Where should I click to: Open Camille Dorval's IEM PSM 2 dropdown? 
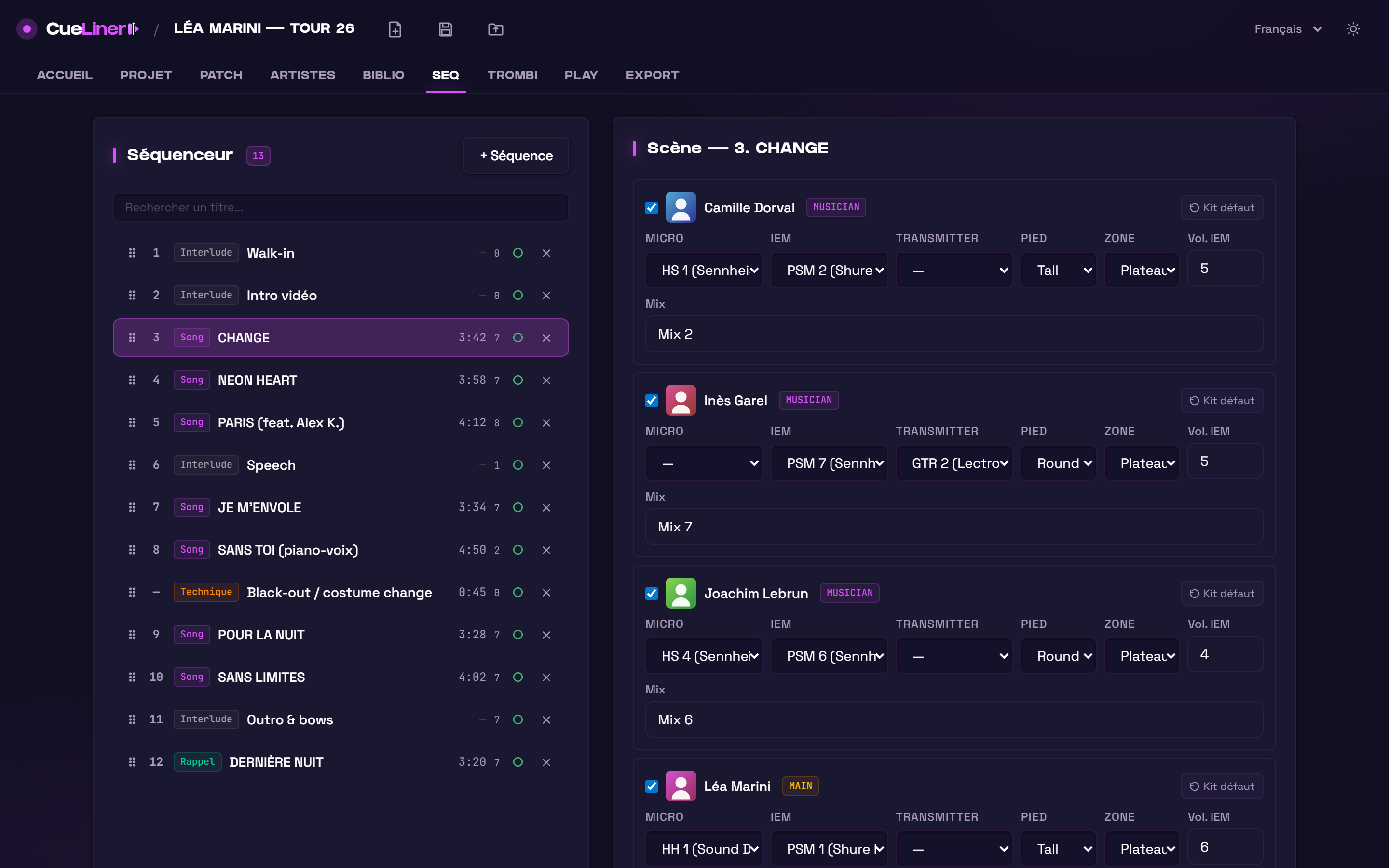click(x=829, y=271)
